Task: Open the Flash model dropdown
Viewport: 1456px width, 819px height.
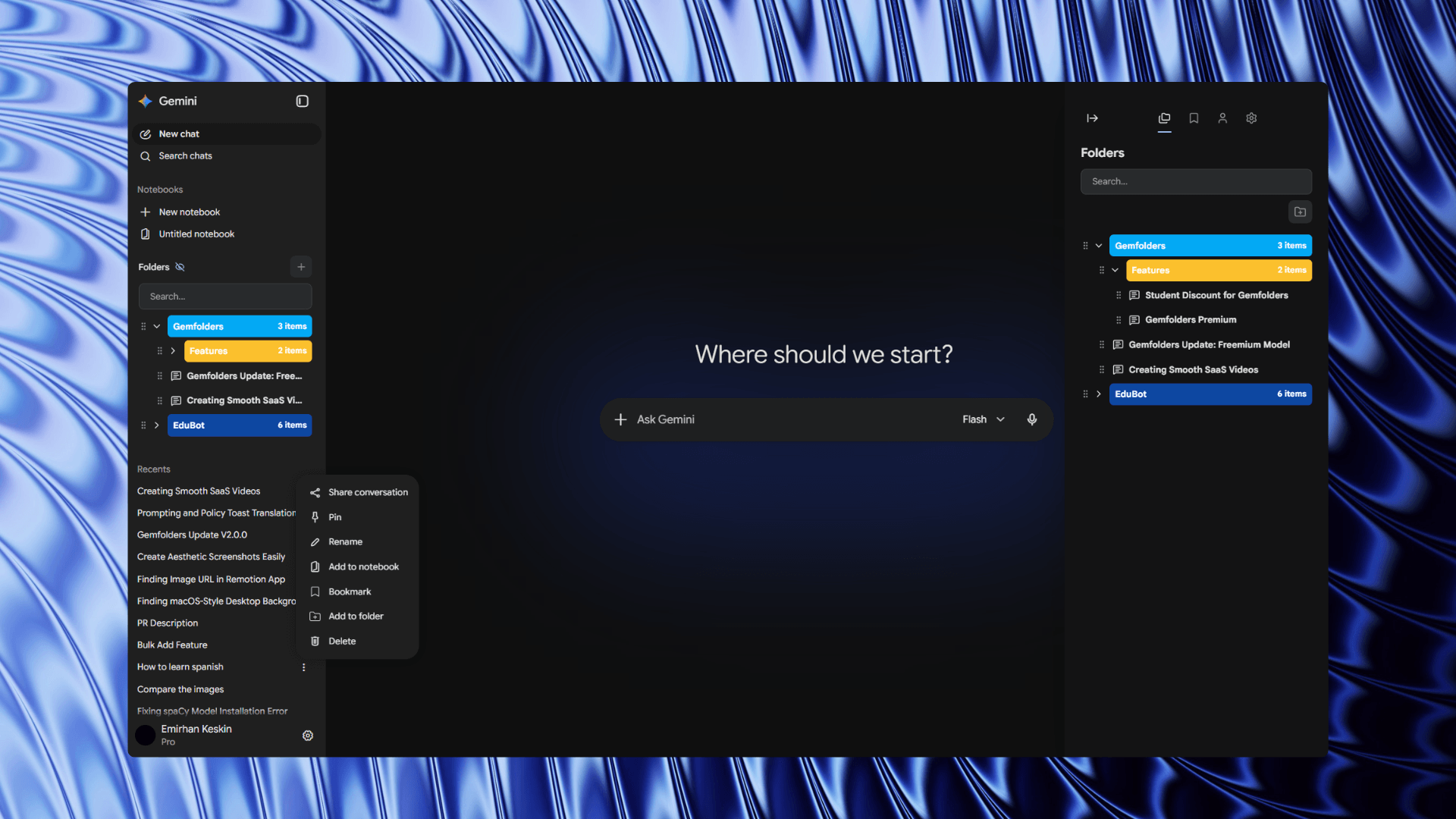Action: pyautogui.click(x=984, y=419)
